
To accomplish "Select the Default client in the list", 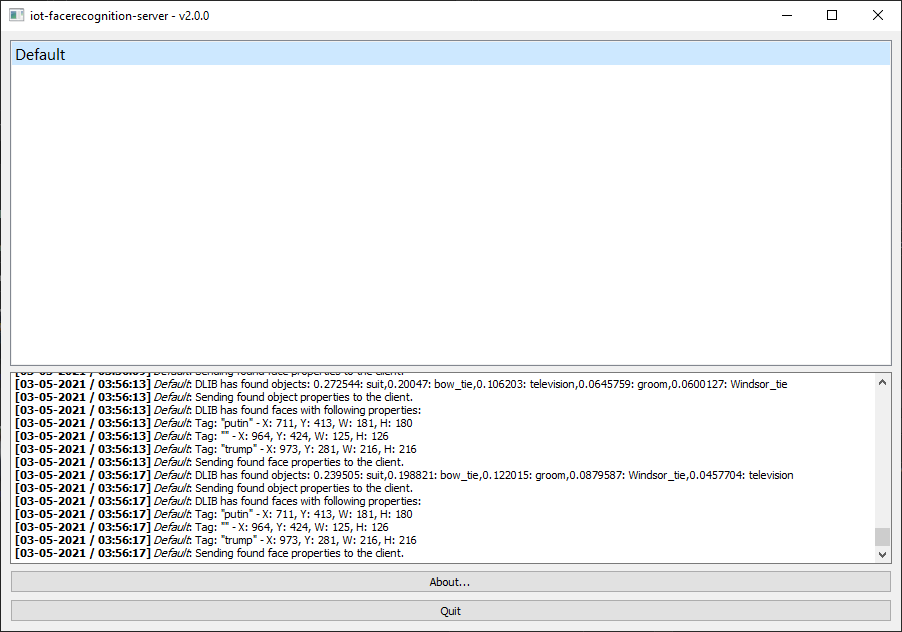I will [450, 55].
